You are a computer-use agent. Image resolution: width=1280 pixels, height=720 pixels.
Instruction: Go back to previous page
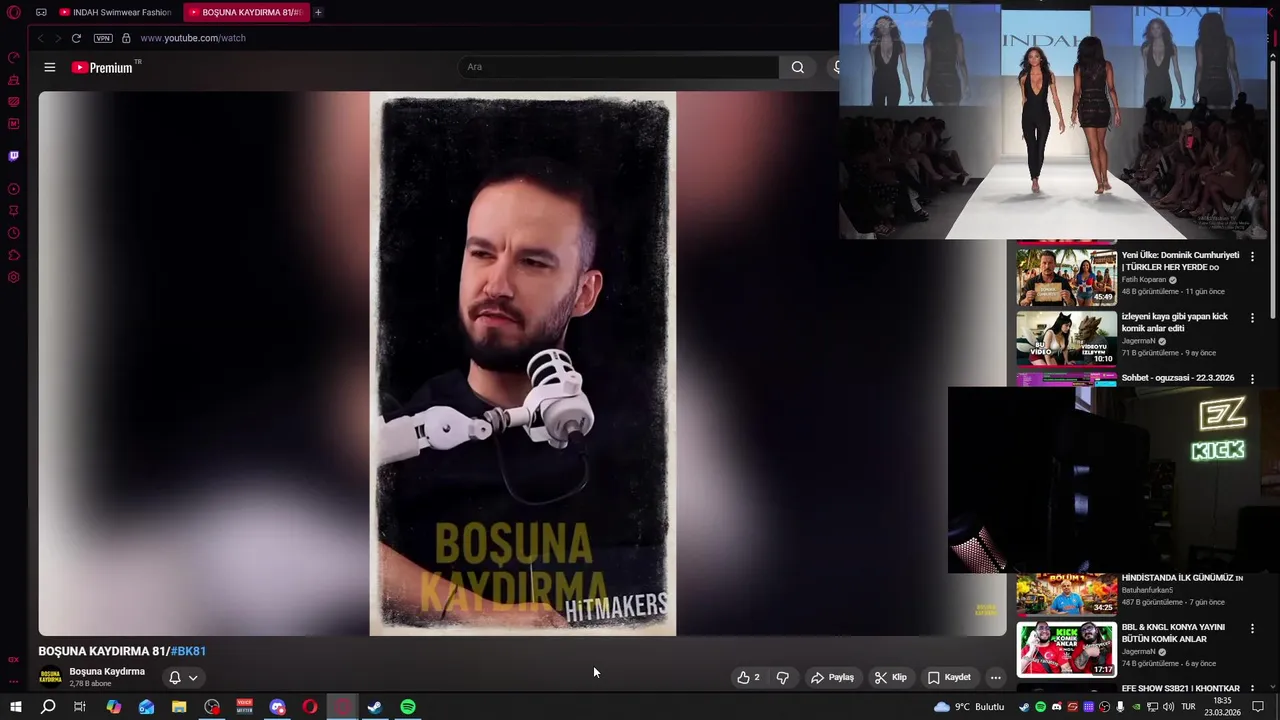(40, 38)
